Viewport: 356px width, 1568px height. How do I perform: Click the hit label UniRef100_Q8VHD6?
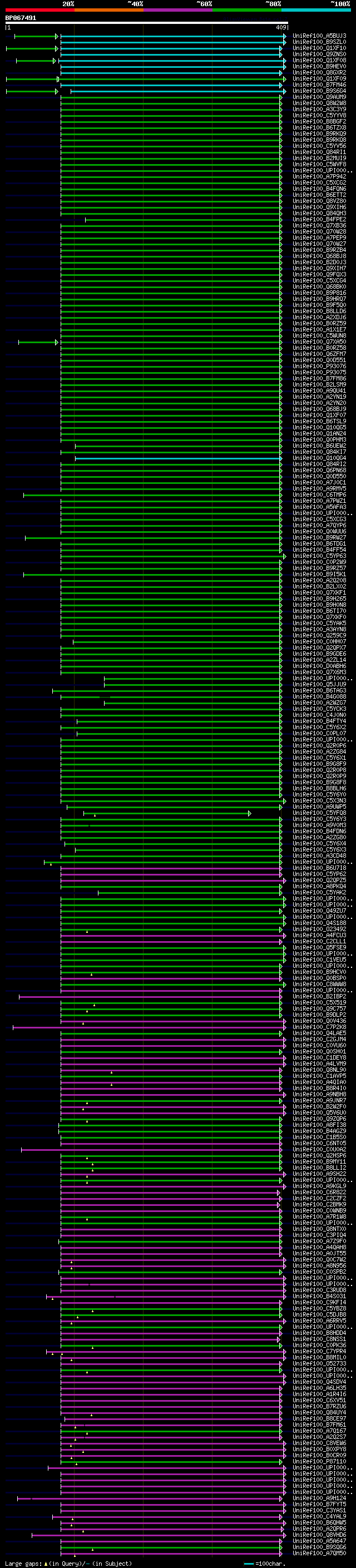point(319,1535)
